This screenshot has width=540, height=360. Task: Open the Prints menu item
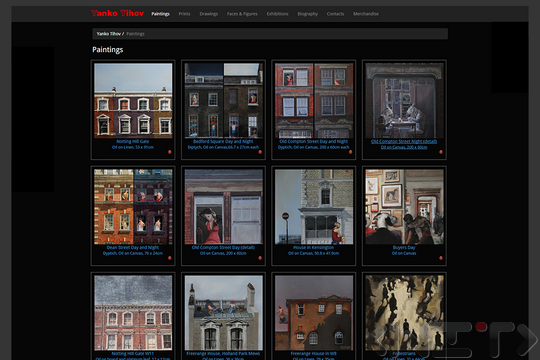point(184,14)
